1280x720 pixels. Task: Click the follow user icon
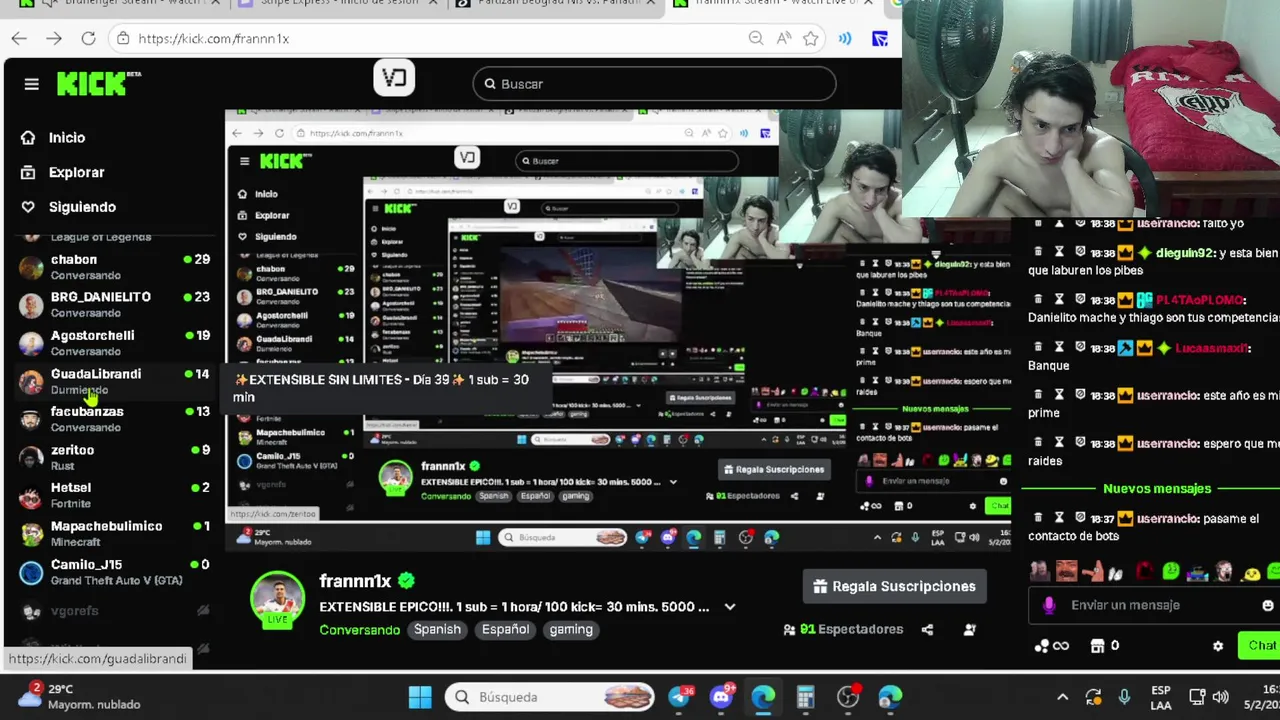[x=969, y=629]
